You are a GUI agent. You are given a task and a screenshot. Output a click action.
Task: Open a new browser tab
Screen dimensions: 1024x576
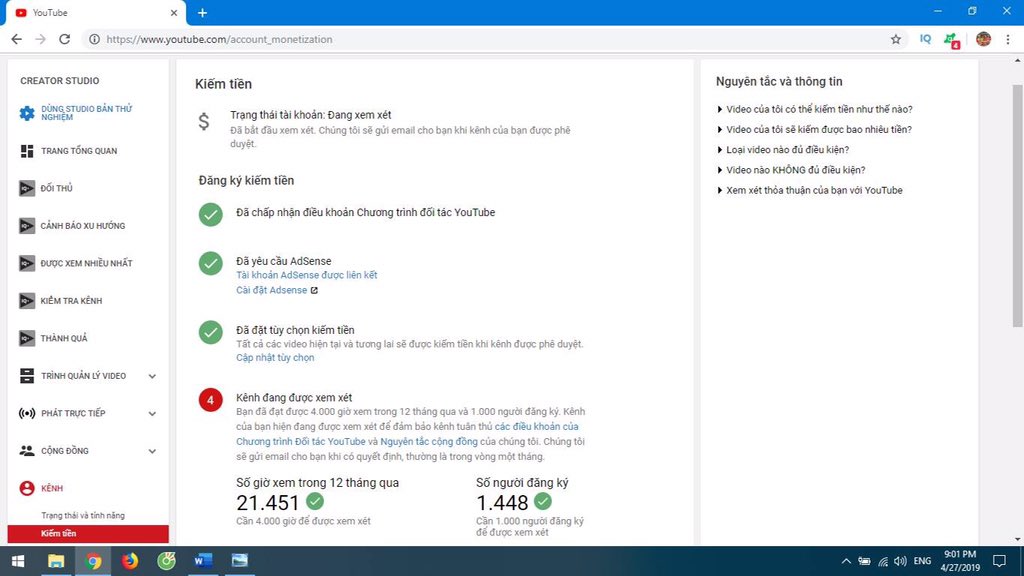point(202,13)
